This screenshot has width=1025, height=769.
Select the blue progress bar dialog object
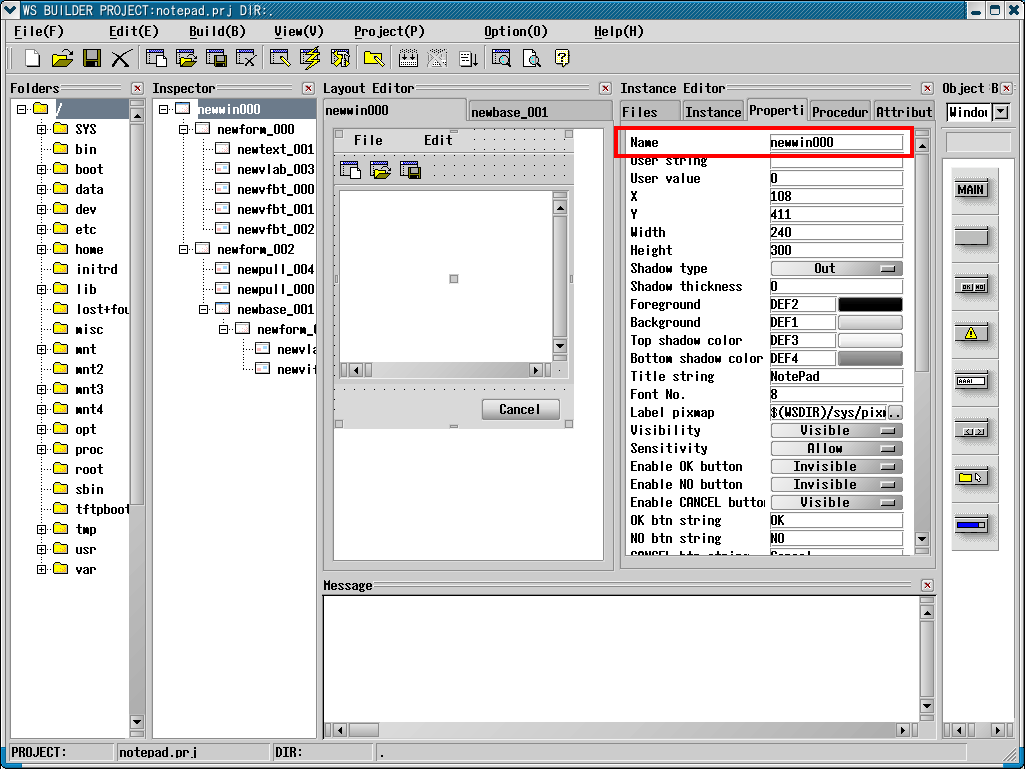(971, 525)
